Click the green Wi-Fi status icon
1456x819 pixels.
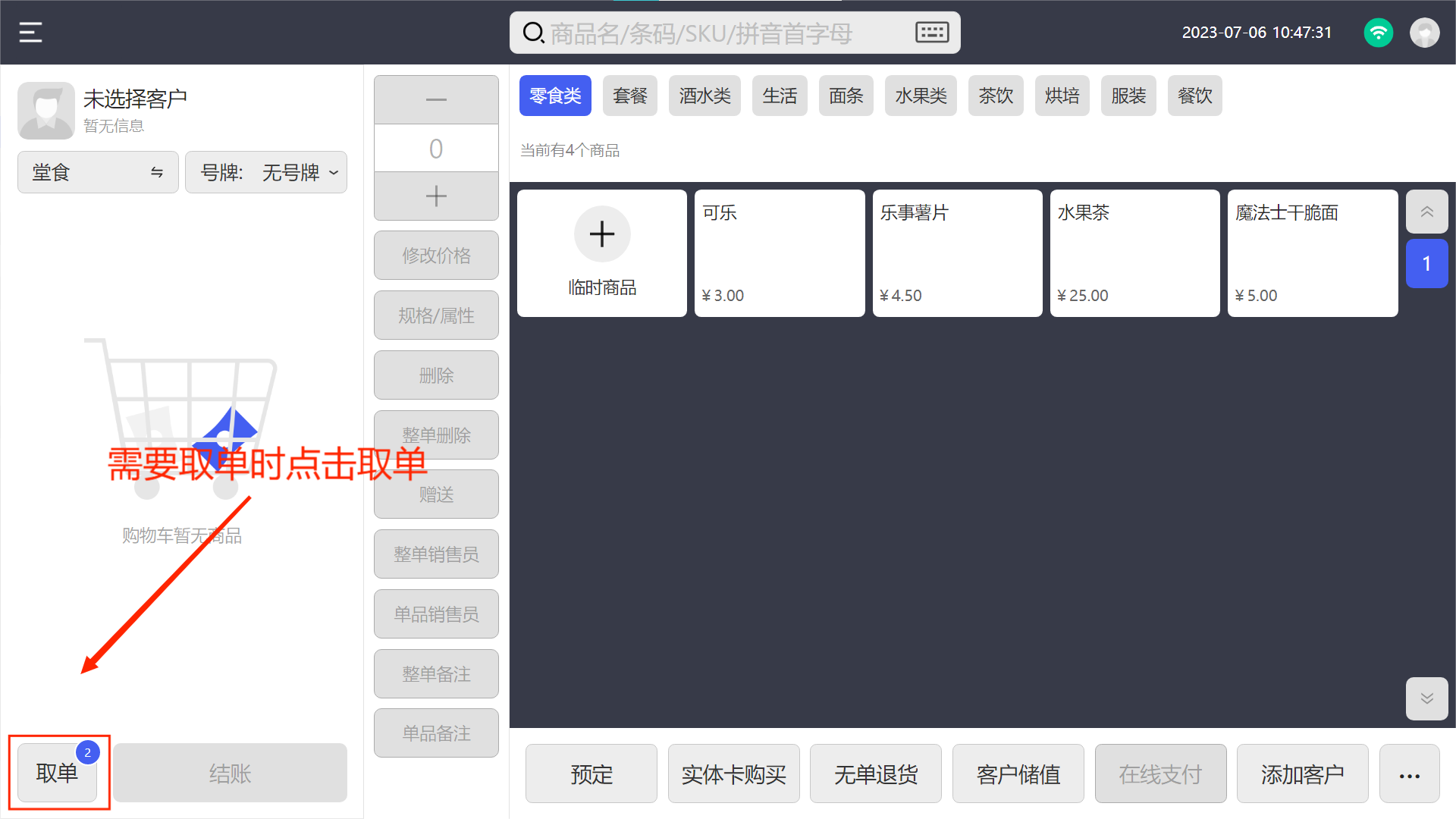click(1378, 33)
